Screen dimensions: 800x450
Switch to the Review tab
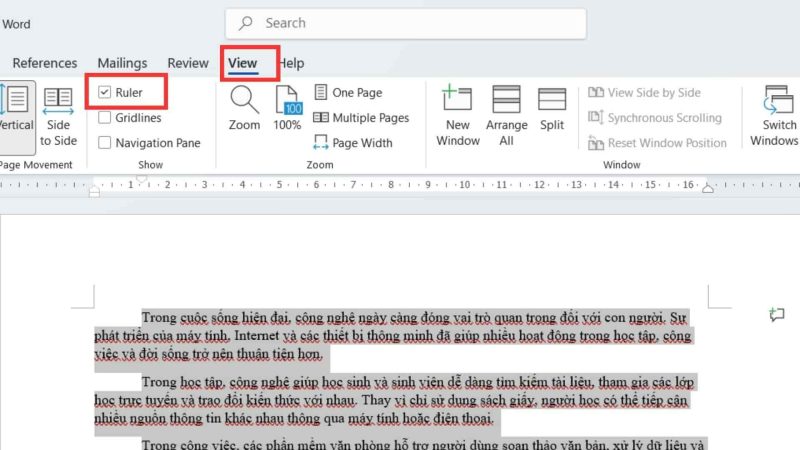(188, 63)
